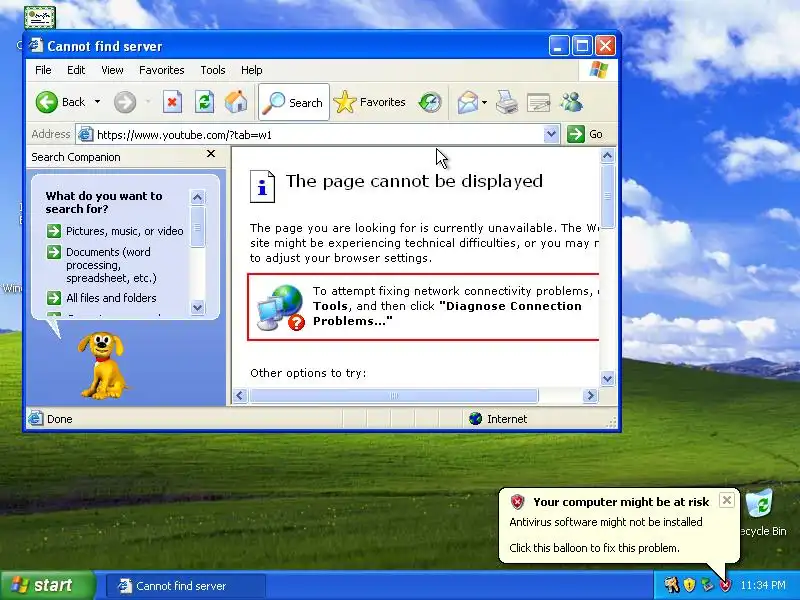Click the horizontal scrollbar left arrow
This screenshot has width=800, height=600.
pyautogui.click(x=240, y=395)
